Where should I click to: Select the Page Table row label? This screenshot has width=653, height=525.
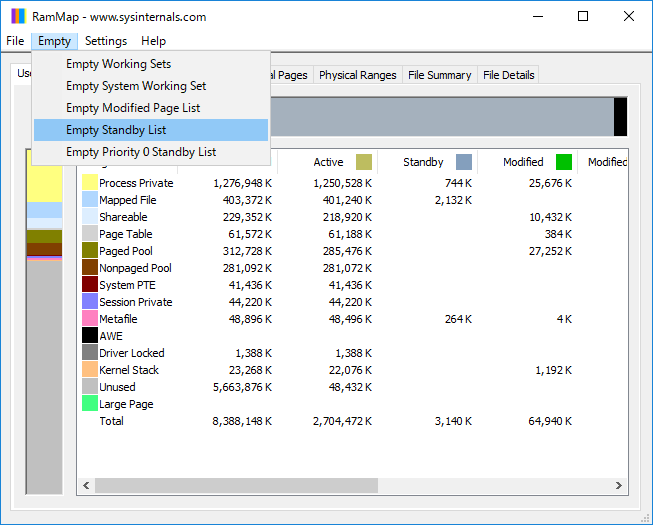126,234
